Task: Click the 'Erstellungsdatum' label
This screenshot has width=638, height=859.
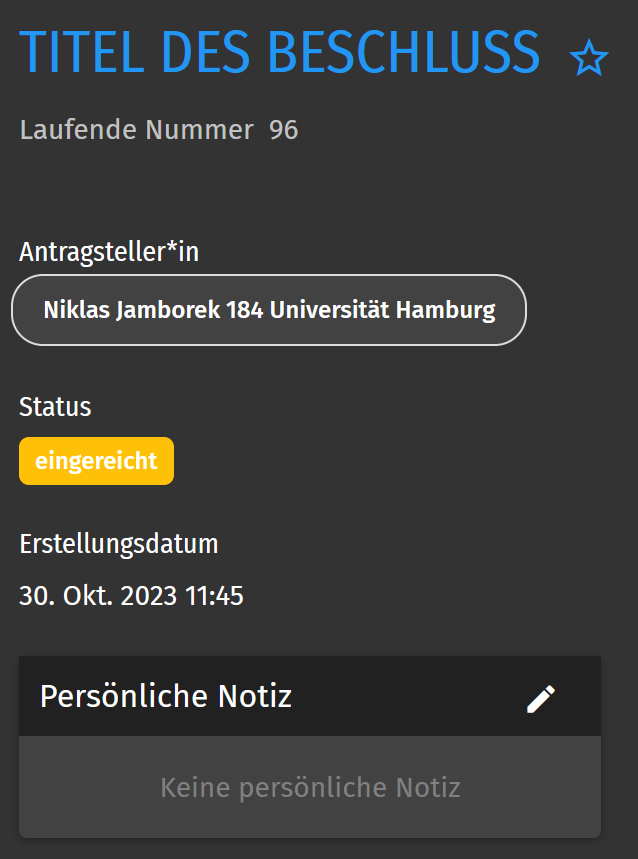Action: click(x=119, y=545)
